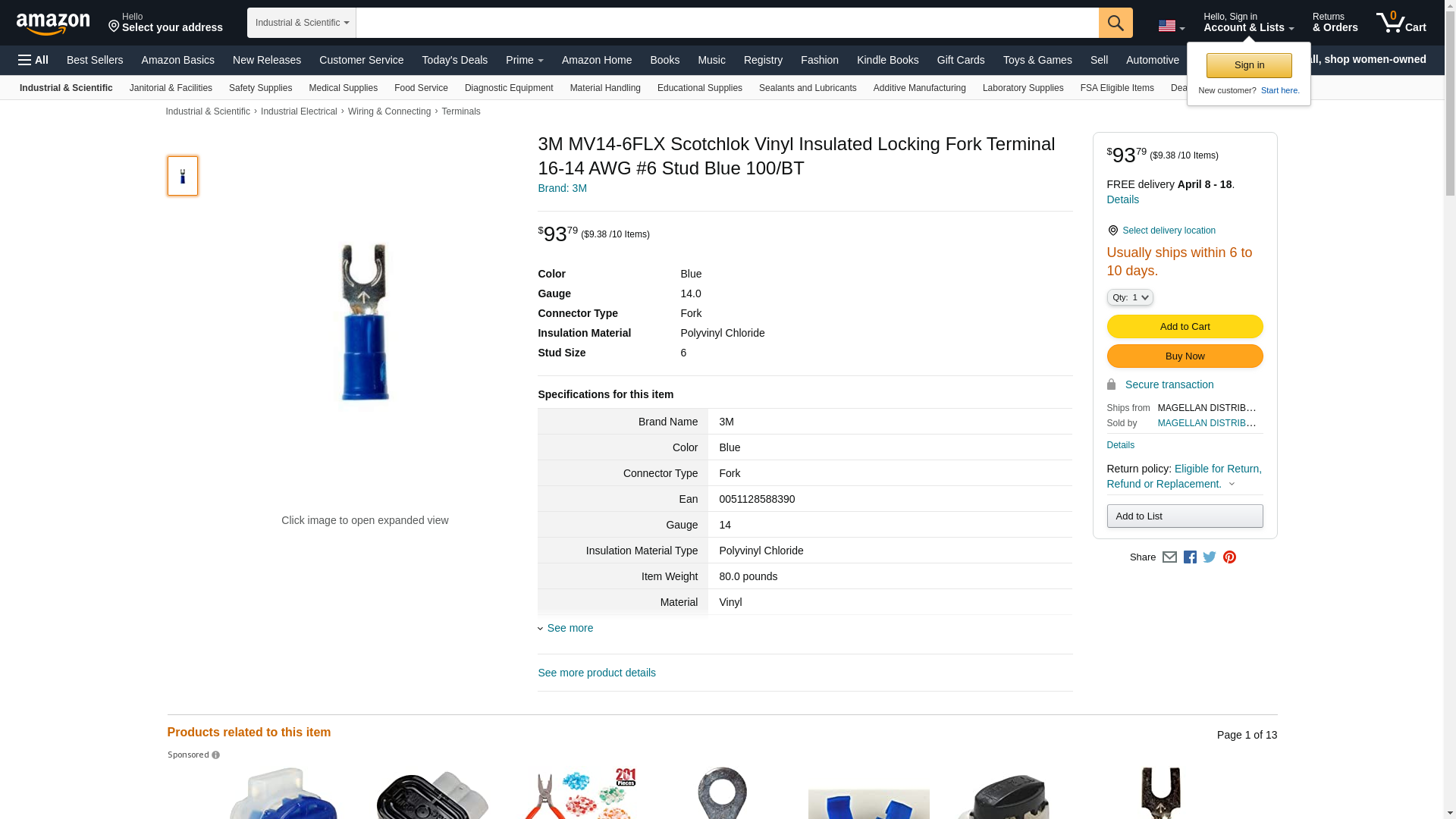Open the Industrial & Scientific search category dropdown
The width and height of the screenshot is (1456, 819).
[302, 23]
